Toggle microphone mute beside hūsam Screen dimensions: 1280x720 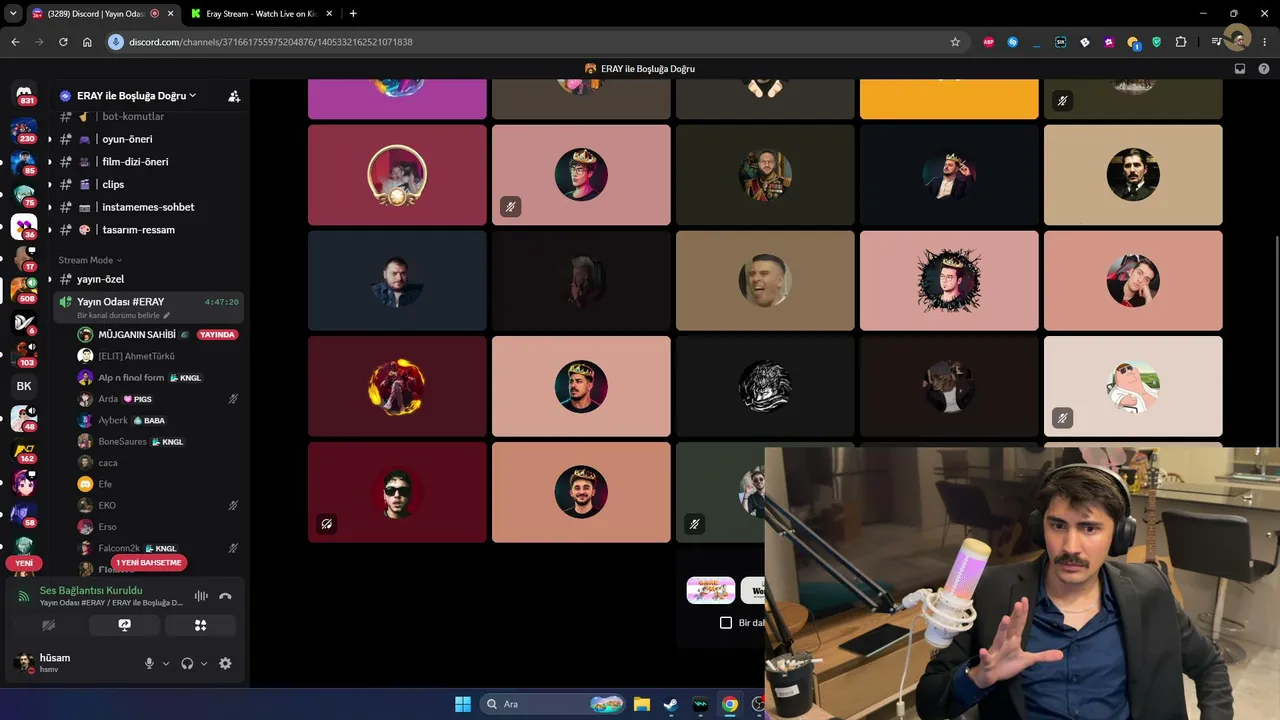click(149, 663)
